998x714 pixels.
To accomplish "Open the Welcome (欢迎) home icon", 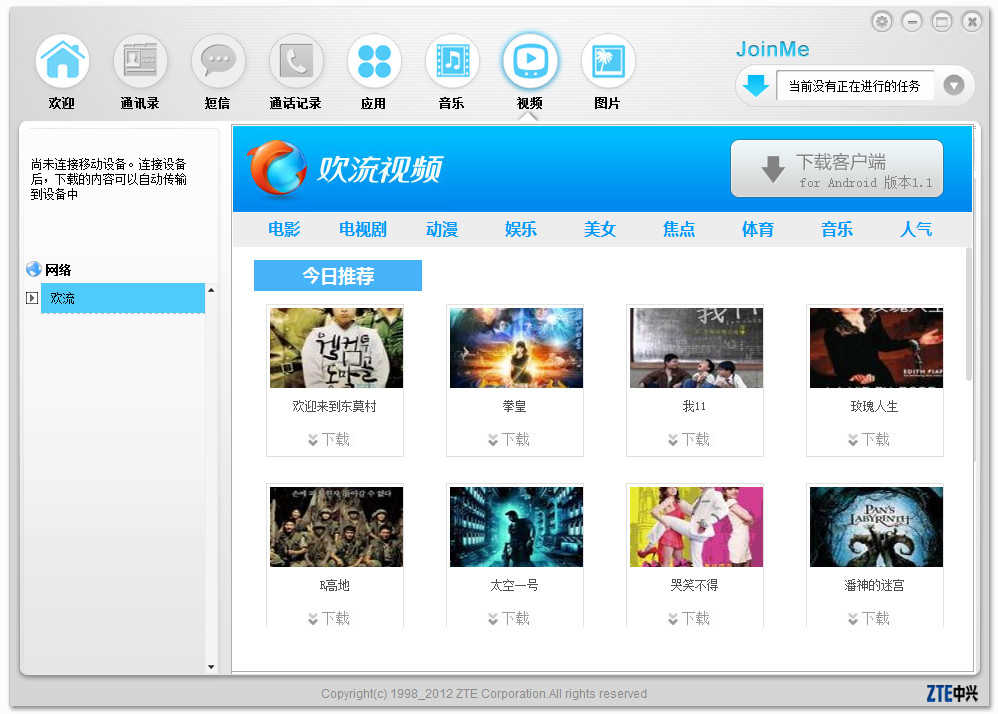I will tap(62, 61).
